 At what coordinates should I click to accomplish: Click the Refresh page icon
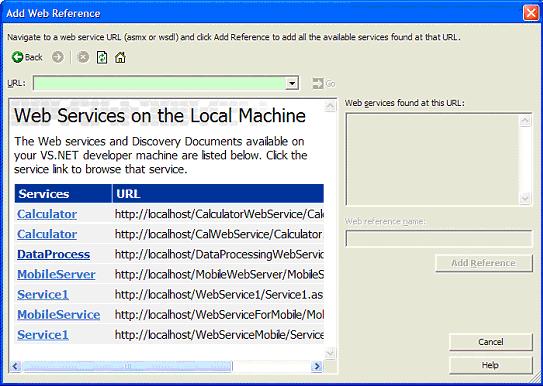click(x=102, y=57)
